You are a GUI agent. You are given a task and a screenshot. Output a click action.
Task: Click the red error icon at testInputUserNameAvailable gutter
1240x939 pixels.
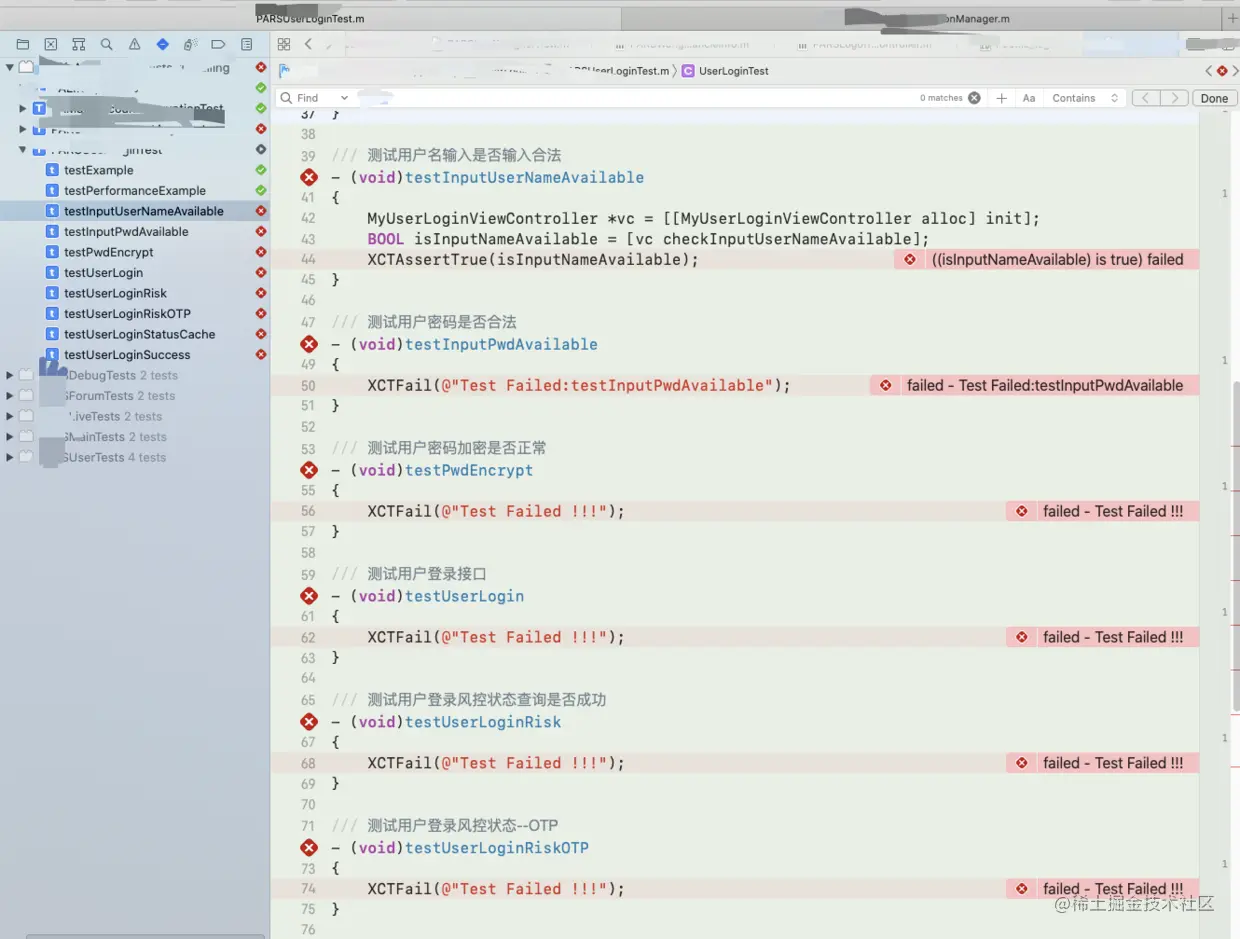click(x=309, y=177)
